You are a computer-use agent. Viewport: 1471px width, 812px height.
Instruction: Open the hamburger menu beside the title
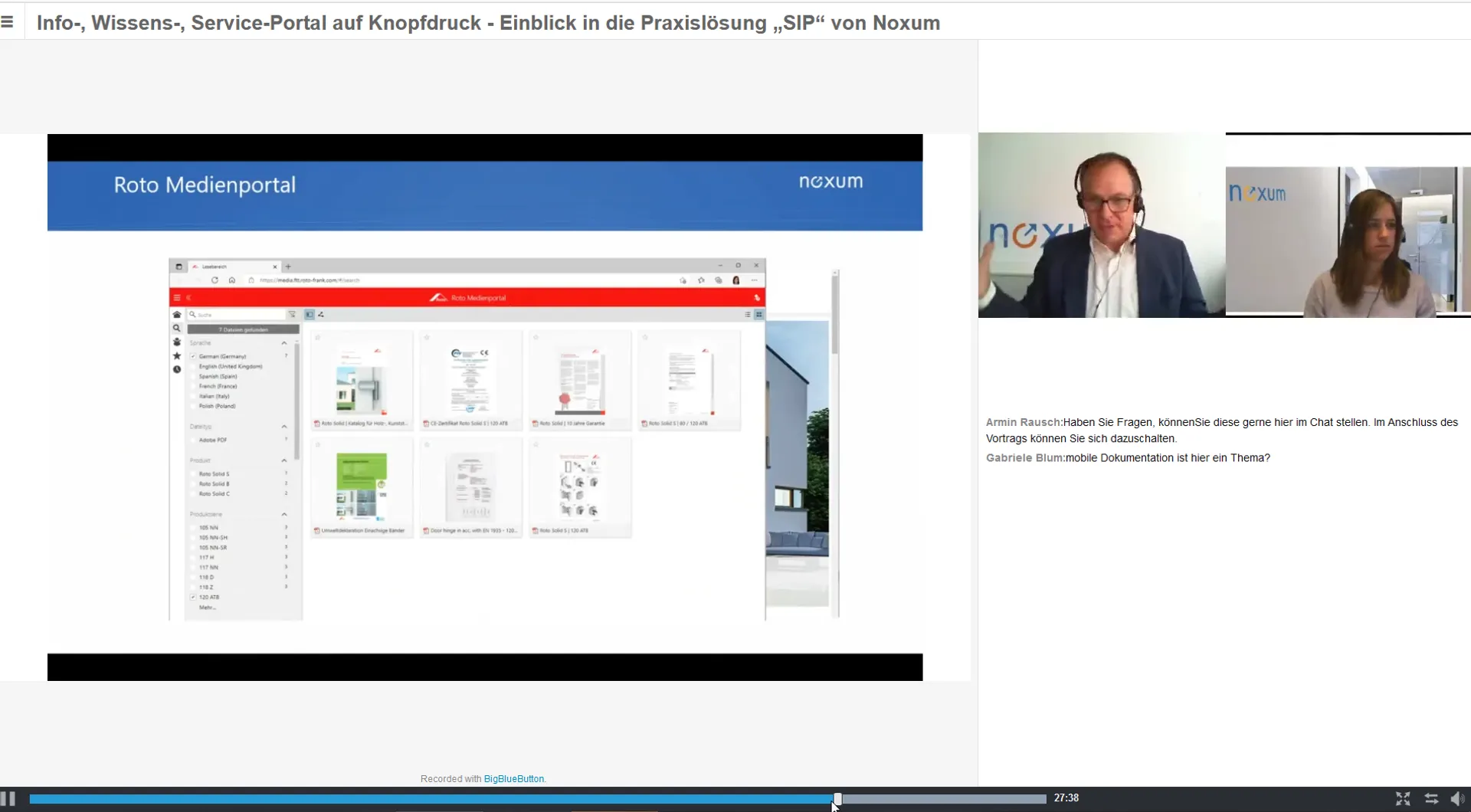coord(8,22)
